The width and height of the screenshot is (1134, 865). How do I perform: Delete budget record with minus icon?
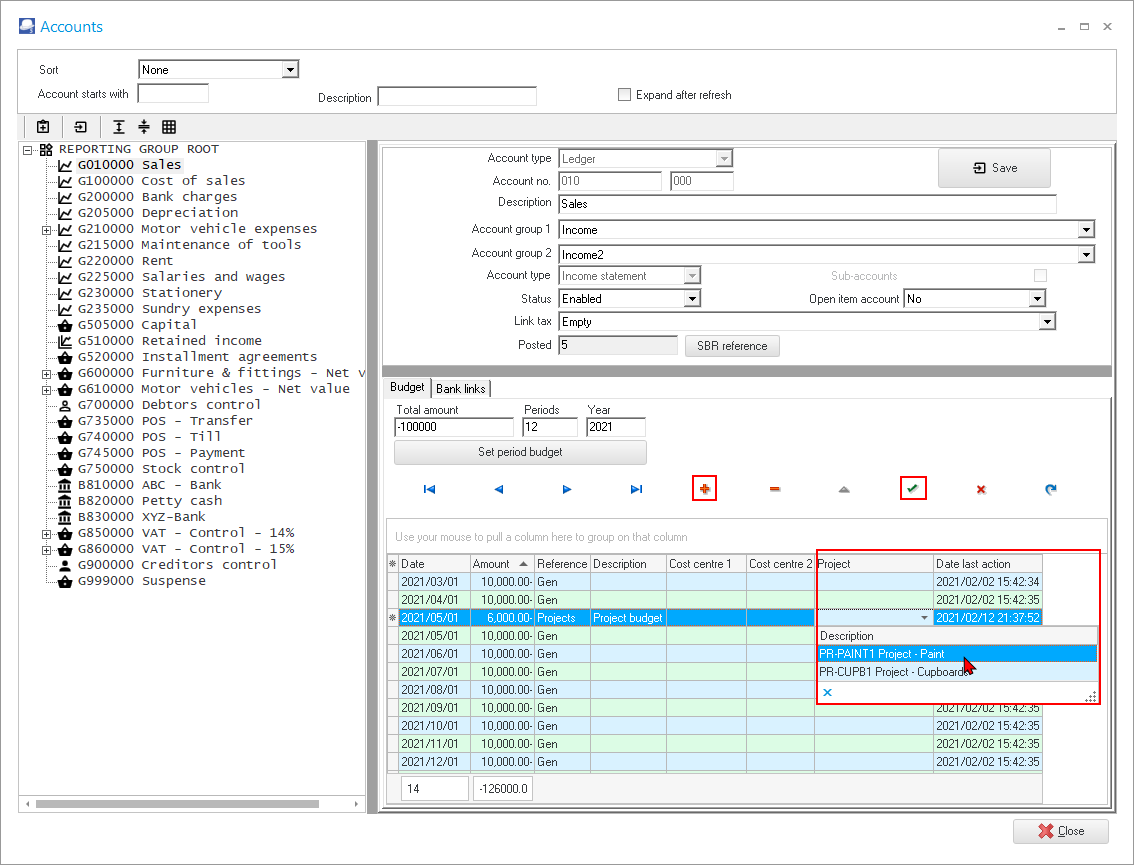pos(774,489)
